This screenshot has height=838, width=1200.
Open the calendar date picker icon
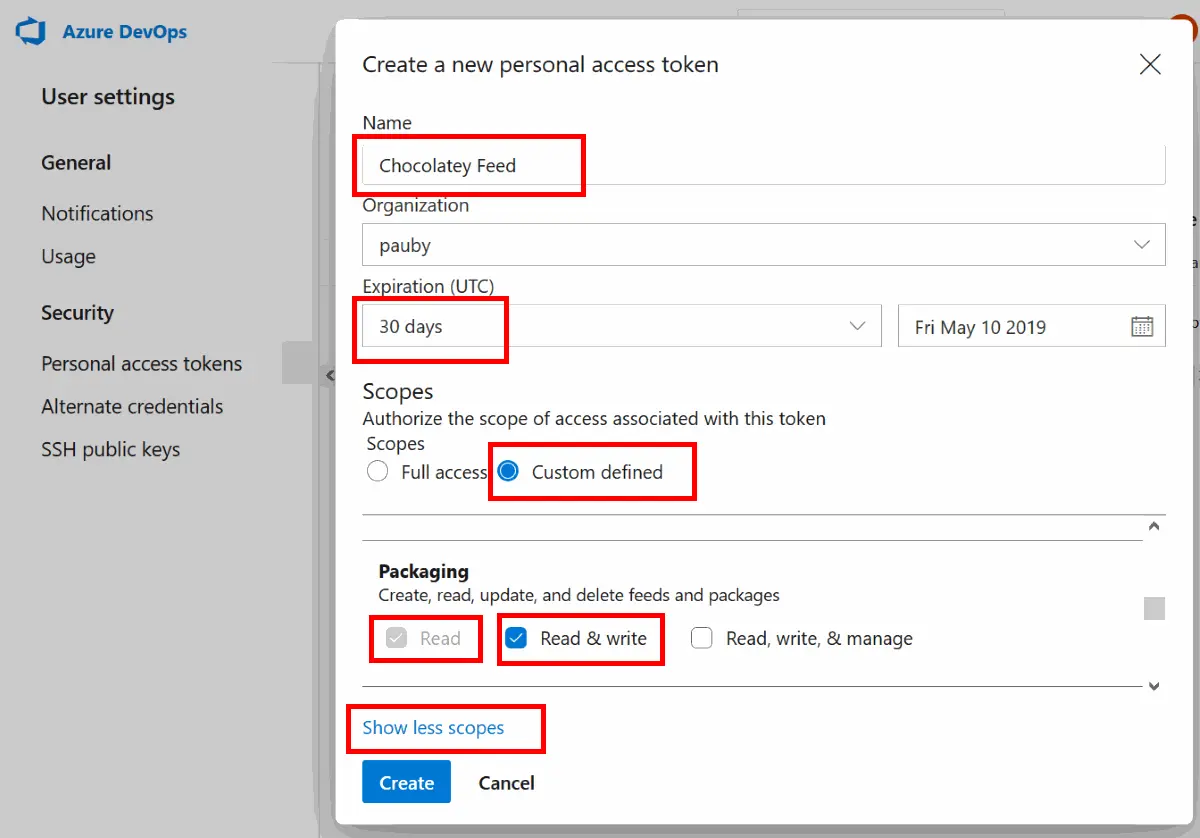(x=1142, y=326)
